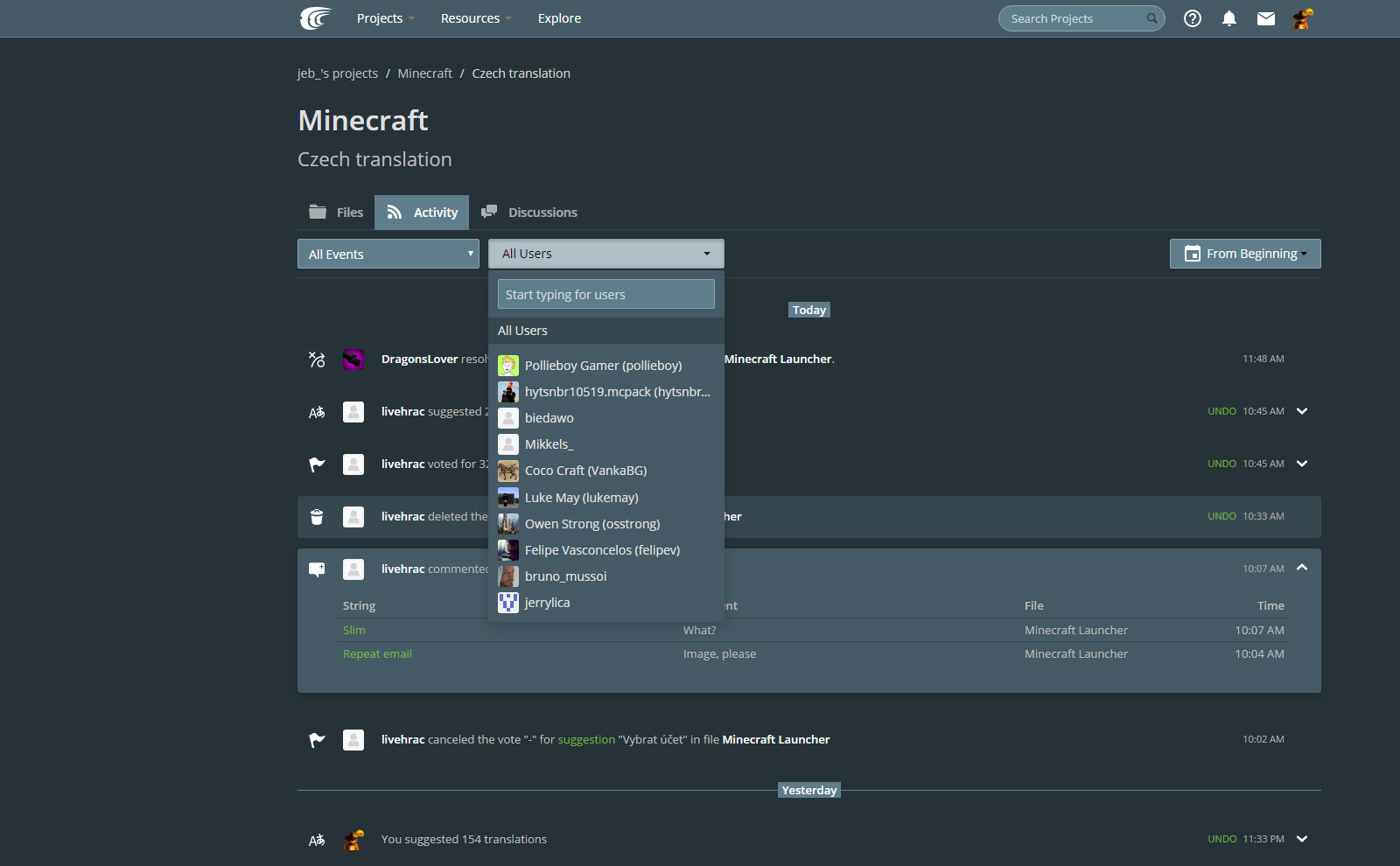This screenshot has width=1400, height=866.
Task: Open jeb_'s projects breadcrumb
Action: (338, 73)
